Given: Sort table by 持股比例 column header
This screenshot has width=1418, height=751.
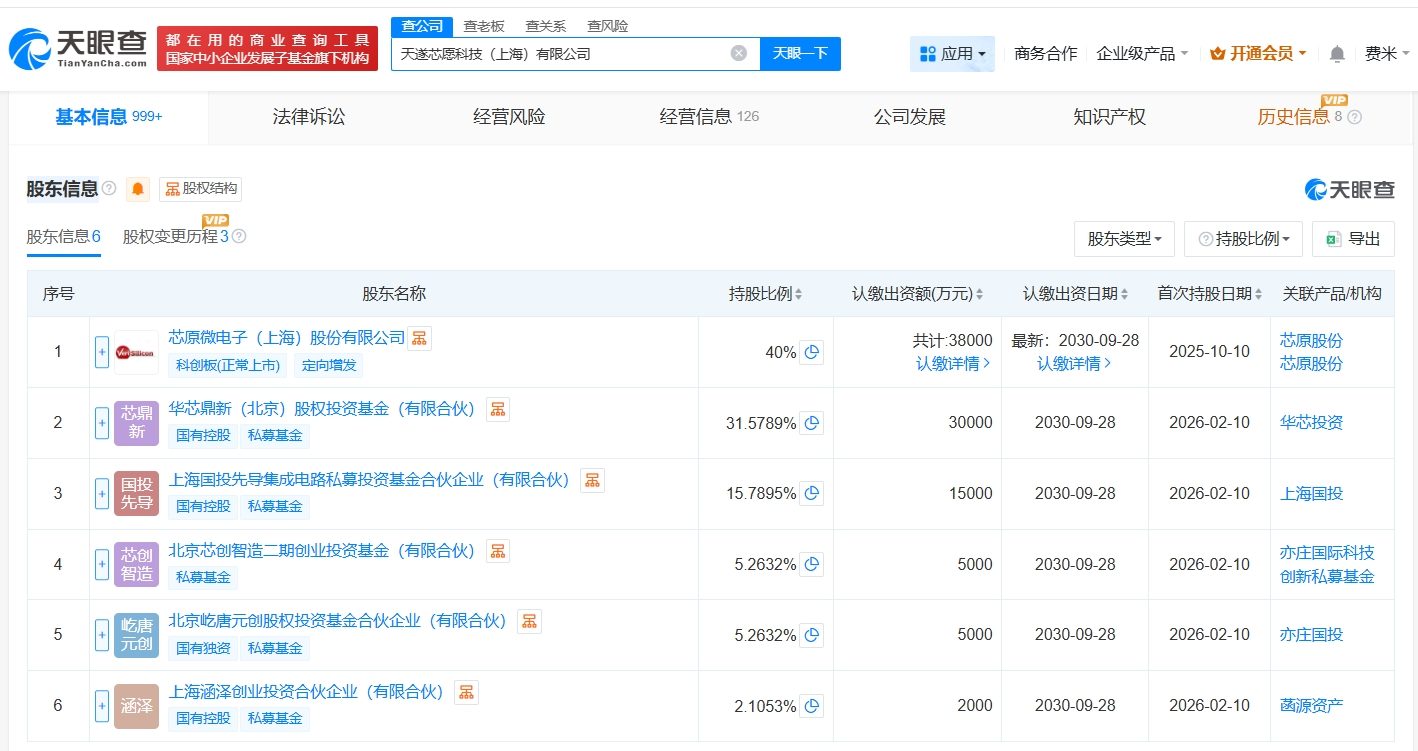Looking at the screenshot, I should coord(765,294).
